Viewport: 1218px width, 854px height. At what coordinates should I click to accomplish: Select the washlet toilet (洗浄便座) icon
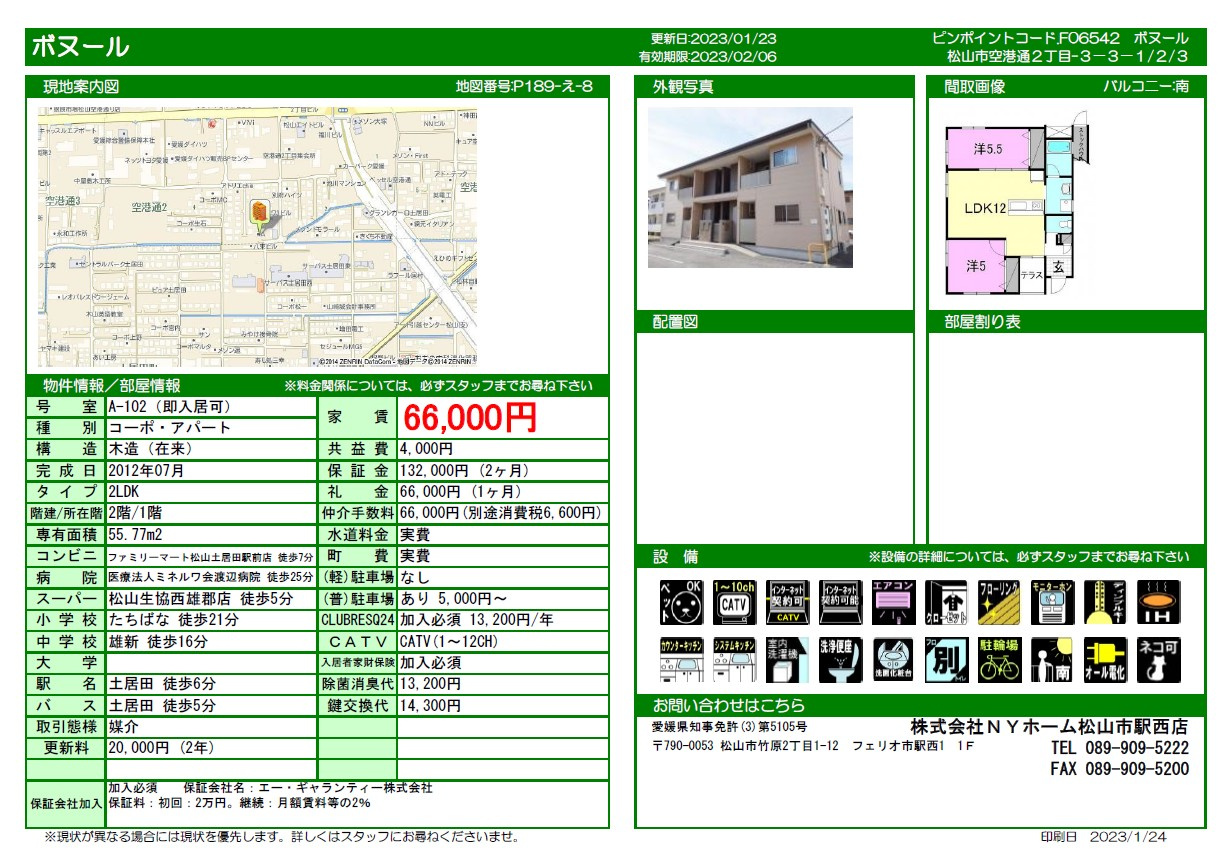(839, 662)
